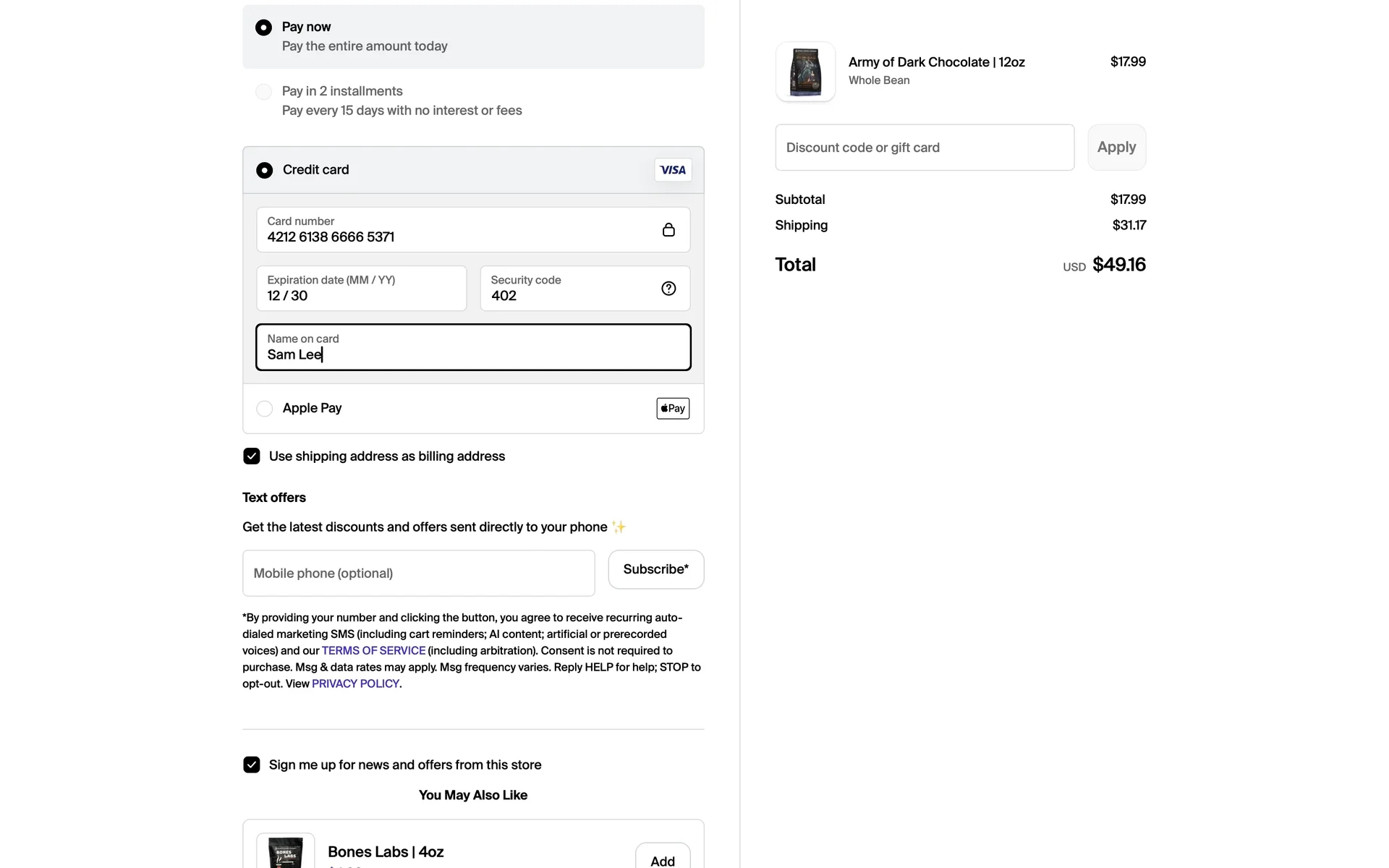Select the Pay now radio option
This screenshot has height=868, width=1389.
click(264, 27)
